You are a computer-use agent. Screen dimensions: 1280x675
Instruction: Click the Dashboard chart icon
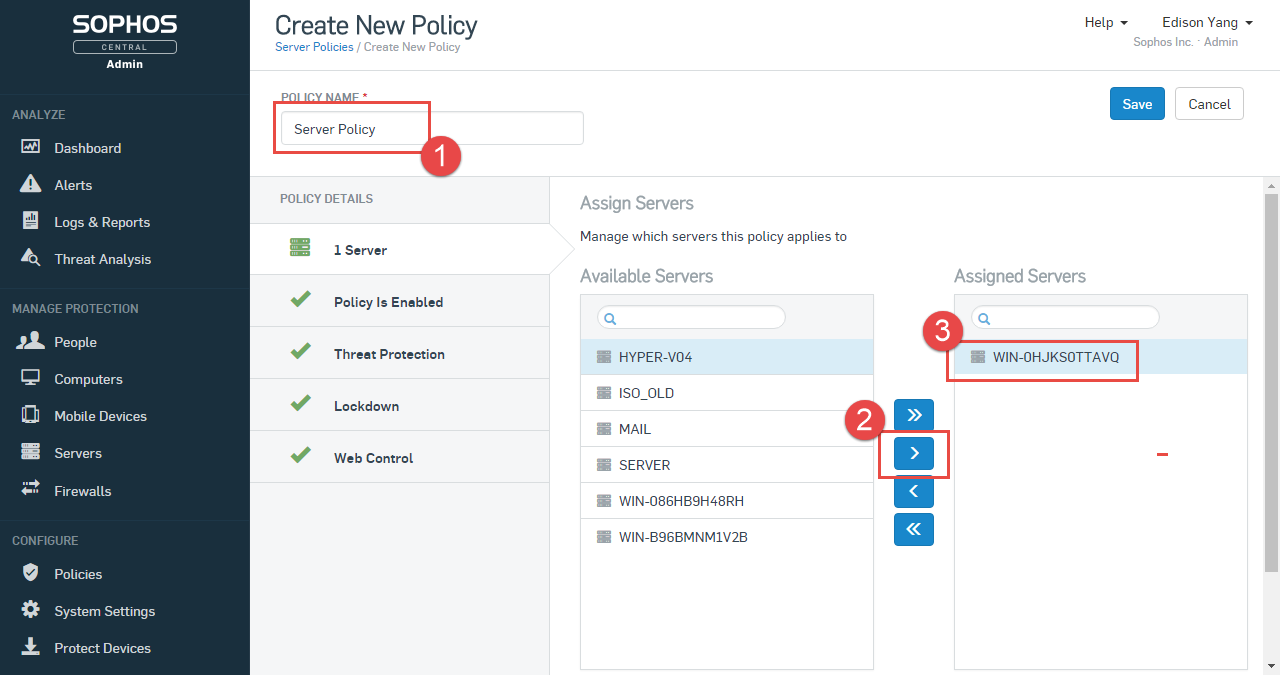[x=30, y=147]
